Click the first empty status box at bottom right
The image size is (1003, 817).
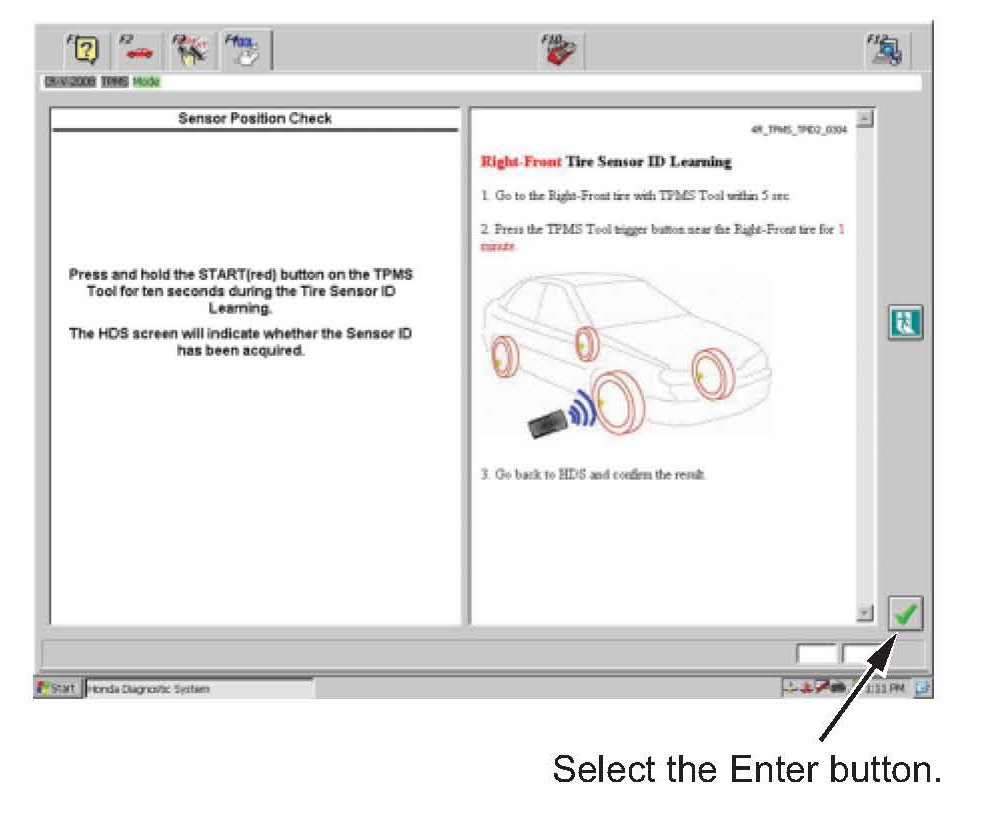(816, 654)
